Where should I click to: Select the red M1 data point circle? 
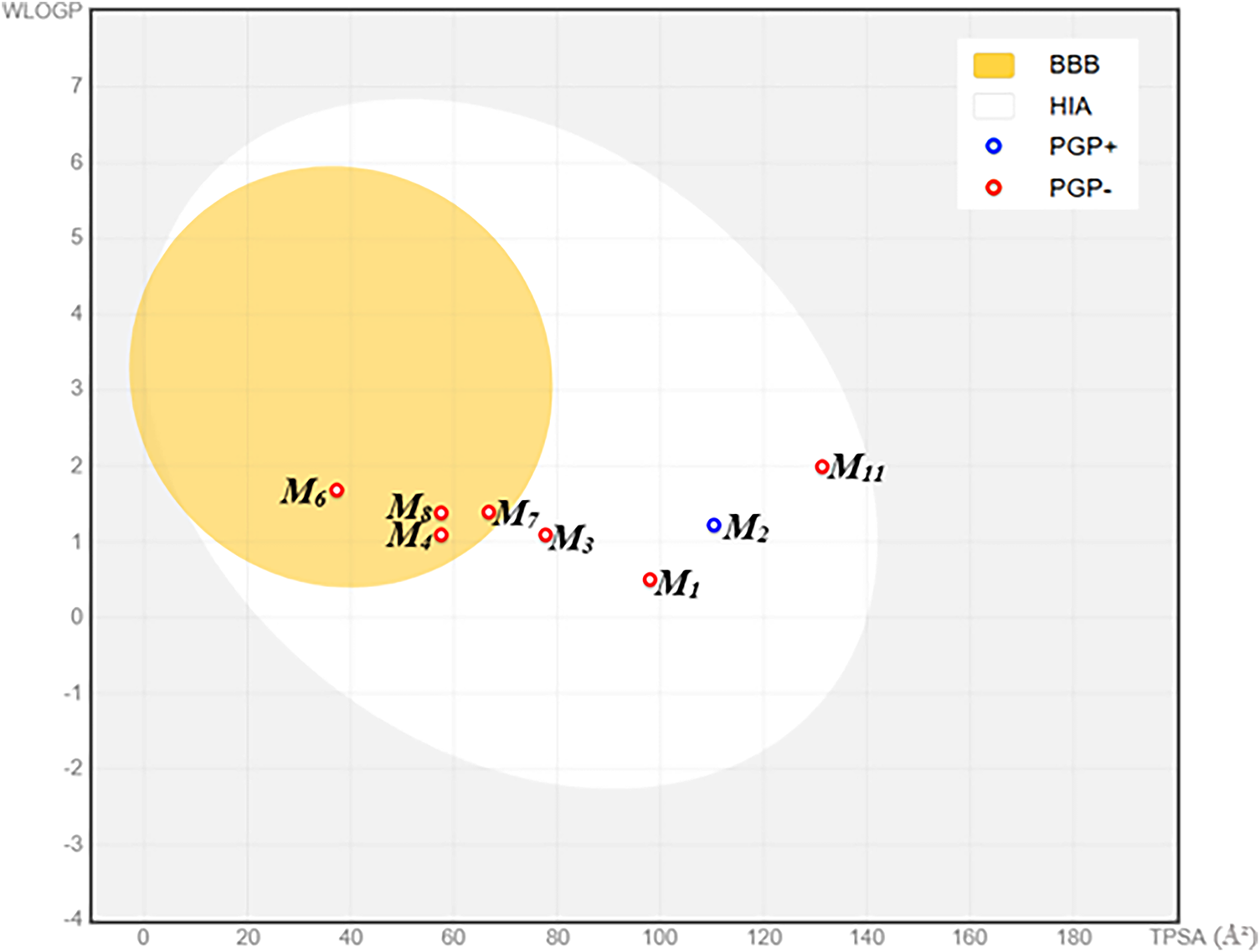(x=650, y=579)
